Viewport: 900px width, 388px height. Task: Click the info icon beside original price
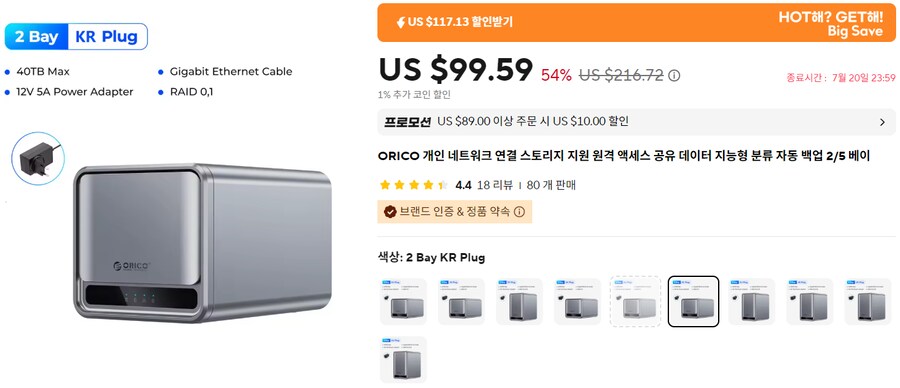pyautogui.click(x=674, y=75)
